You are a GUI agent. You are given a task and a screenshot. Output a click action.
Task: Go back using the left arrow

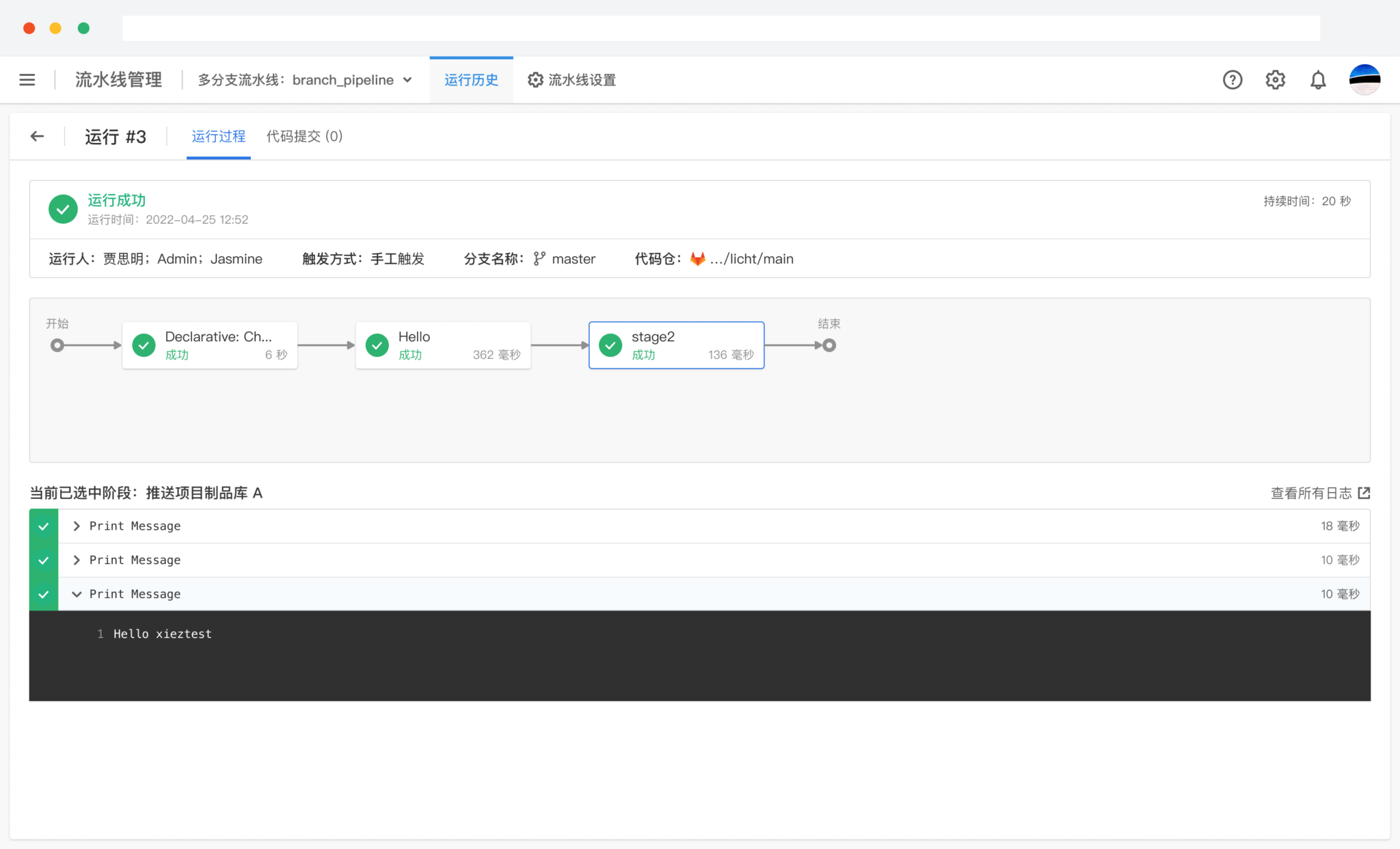click(x=38, y=137)
